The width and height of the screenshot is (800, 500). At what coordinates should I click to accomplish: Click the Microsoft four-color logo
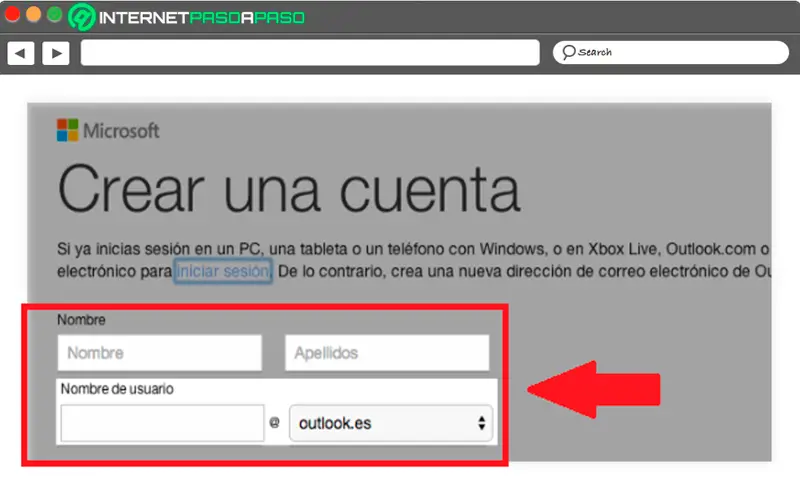pos(67,130)
